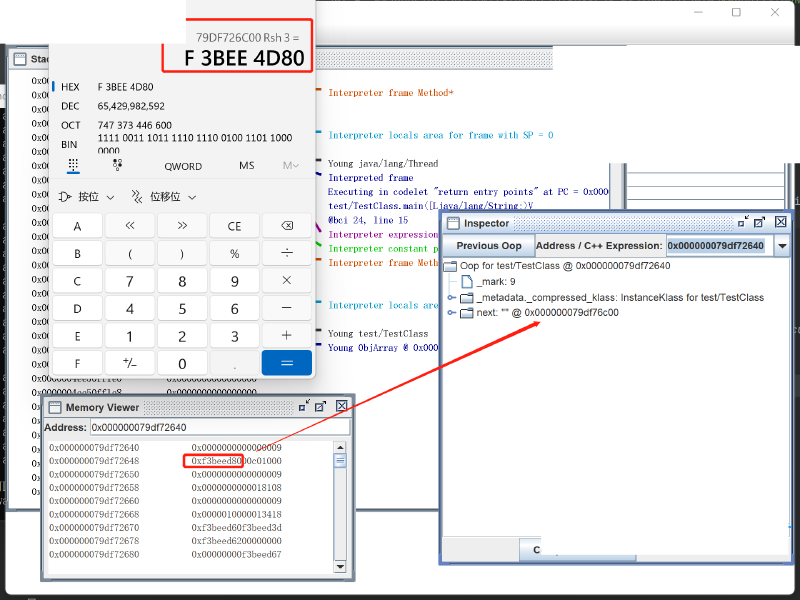
Task: Toggle the QWORD word size
Action: point(182,166)
